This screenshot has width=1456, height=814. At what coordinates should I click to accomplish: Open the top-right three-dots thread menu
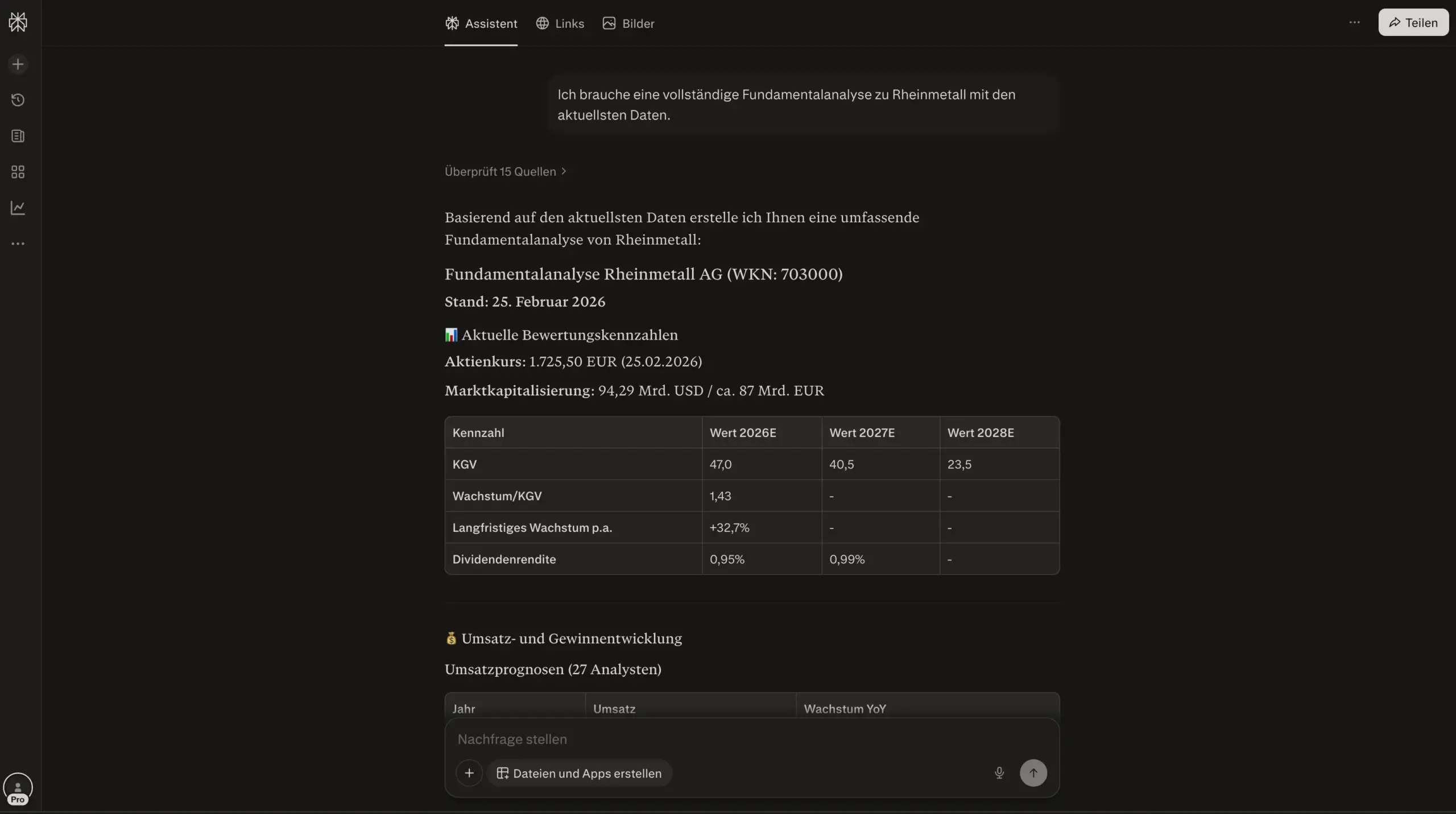click(1354, 23)
